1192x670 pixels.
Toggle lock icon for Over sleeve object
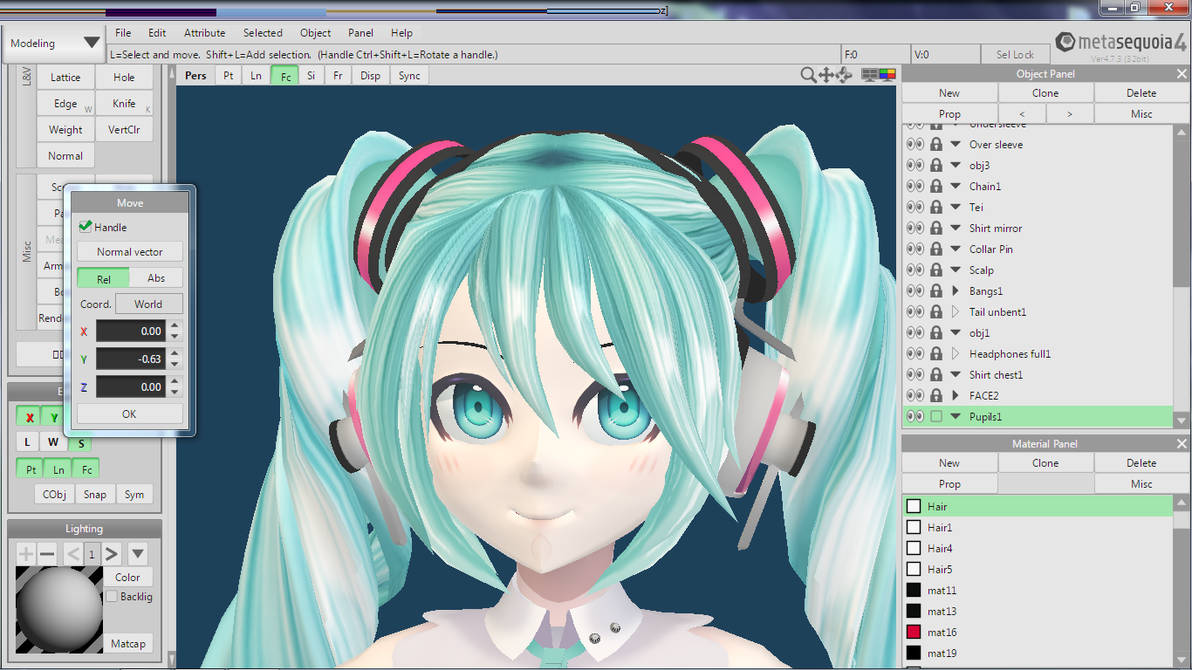point(936,144)
